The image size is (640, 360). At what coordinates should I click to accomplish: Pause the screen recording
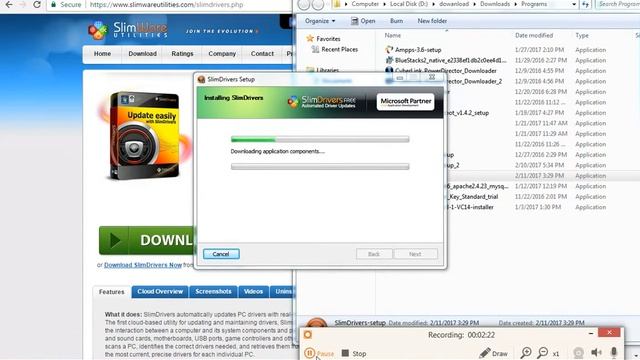pyautogui.click(x=319, y=353)
